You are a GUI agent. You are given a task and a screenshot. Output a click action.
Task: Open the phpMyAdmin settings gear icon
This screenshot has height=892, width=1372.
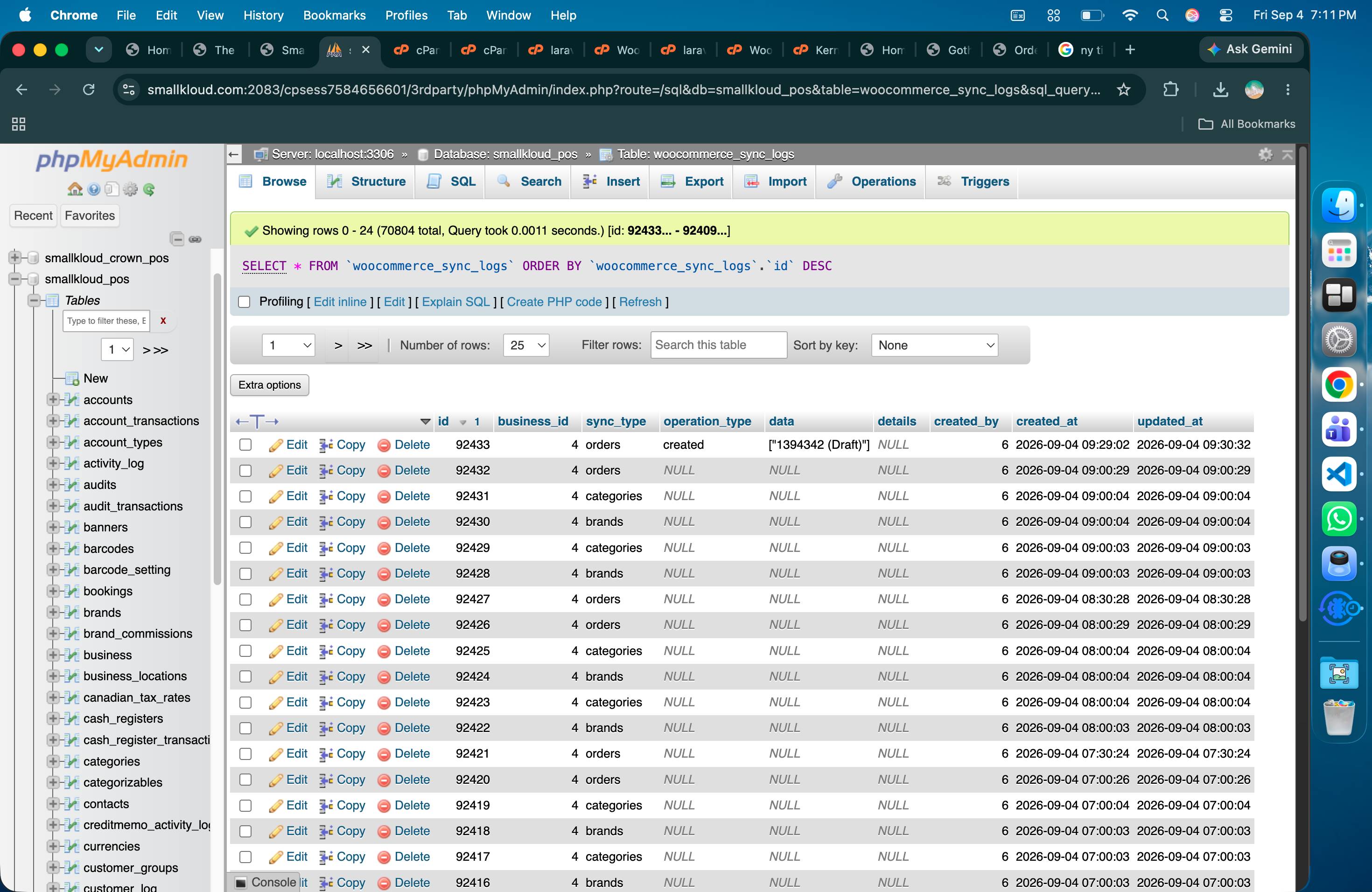(130, 189)
